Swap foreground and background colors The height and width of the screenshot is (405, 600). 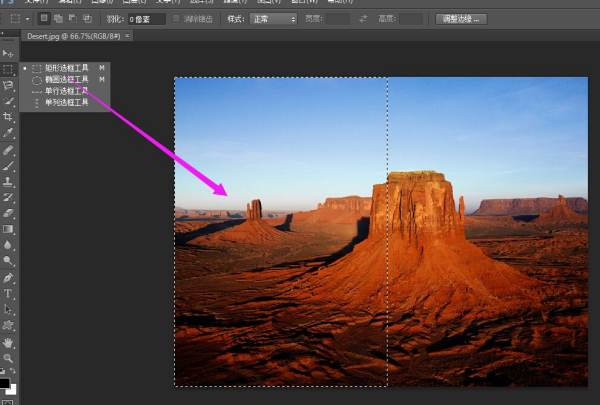13,371
